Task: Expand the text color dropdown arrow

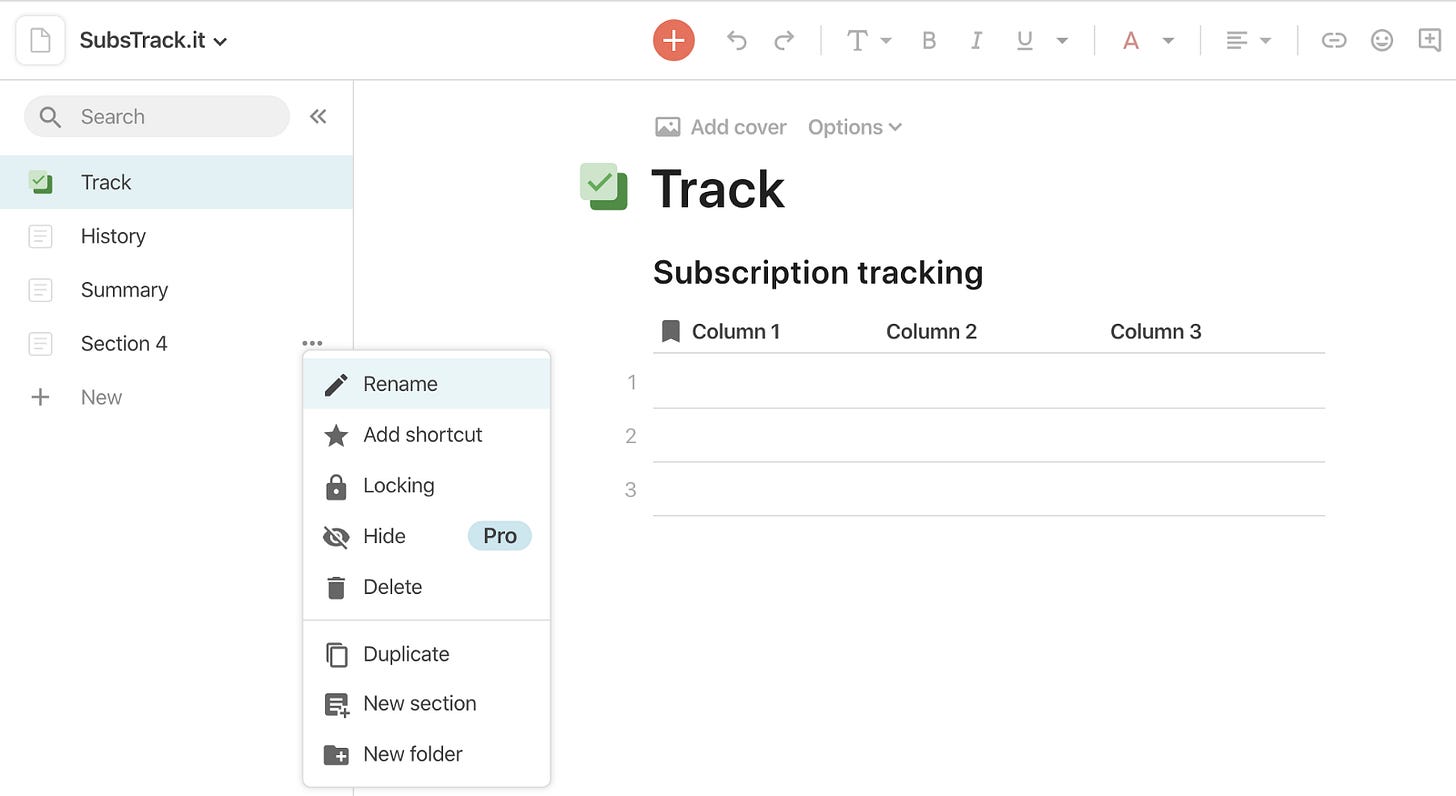Action: (1168, 41)
